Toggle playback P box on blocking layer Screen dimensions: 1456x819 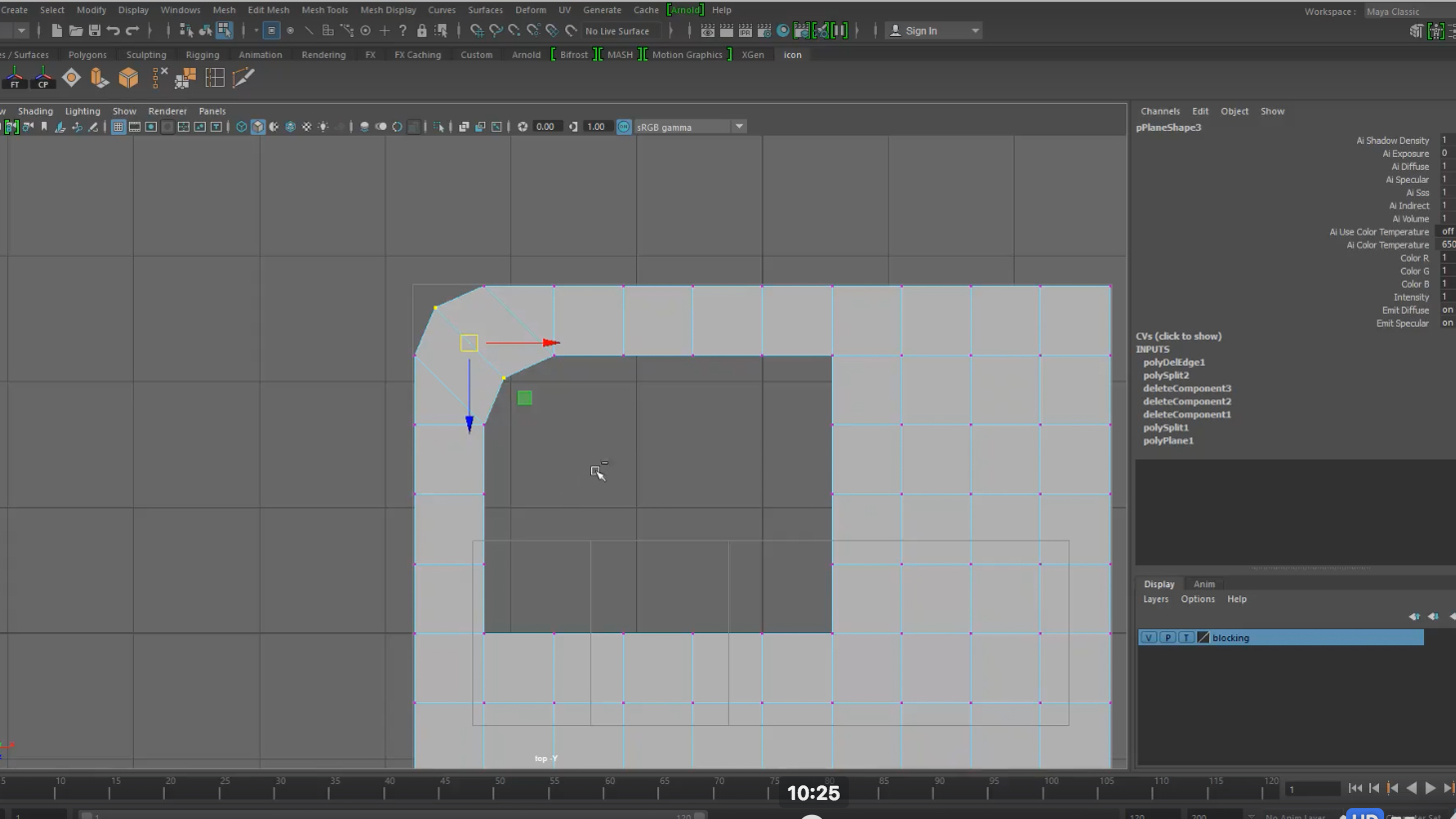point(1167,637)
